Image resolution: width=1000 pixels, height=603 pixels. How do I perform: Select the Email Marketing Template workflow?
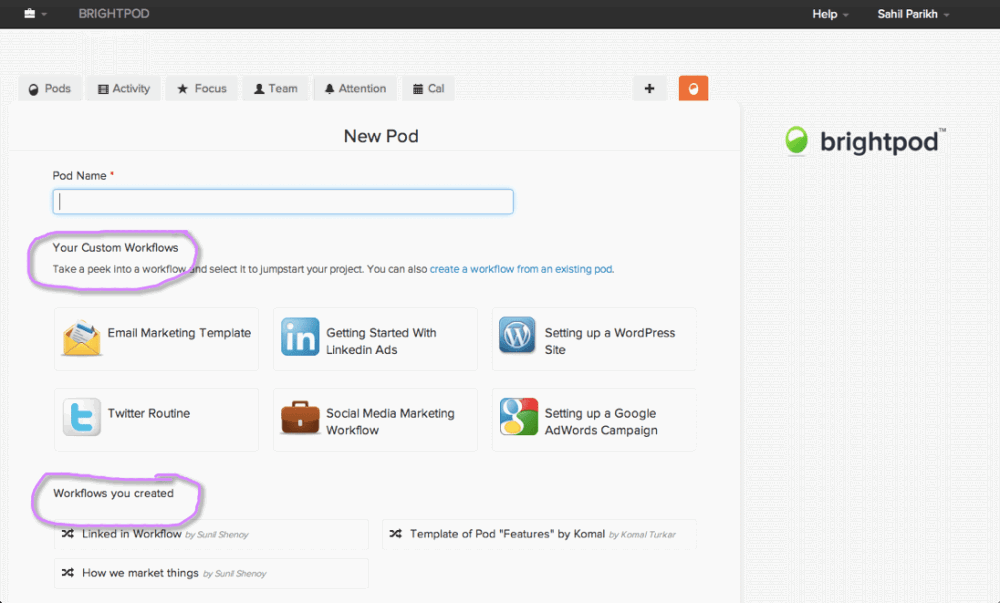[156, 338]
